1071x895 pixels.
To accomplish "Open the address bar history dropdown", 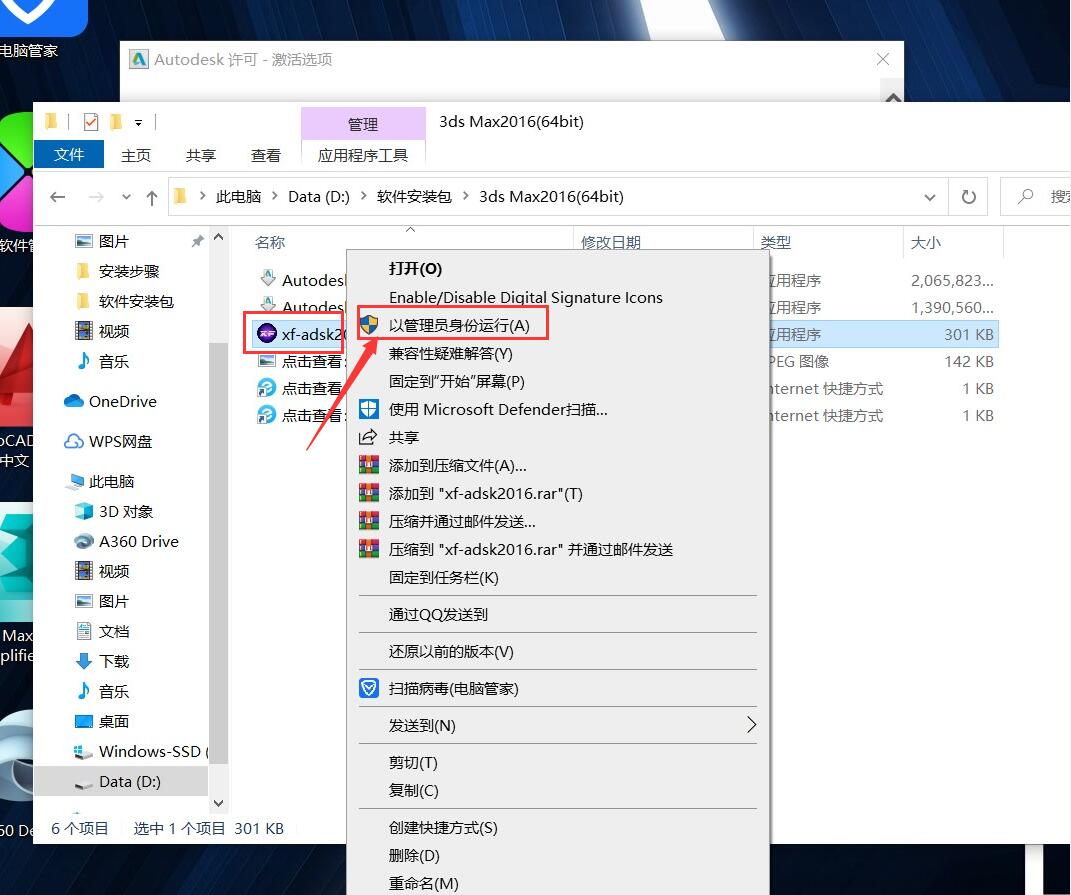I will 930,197.
